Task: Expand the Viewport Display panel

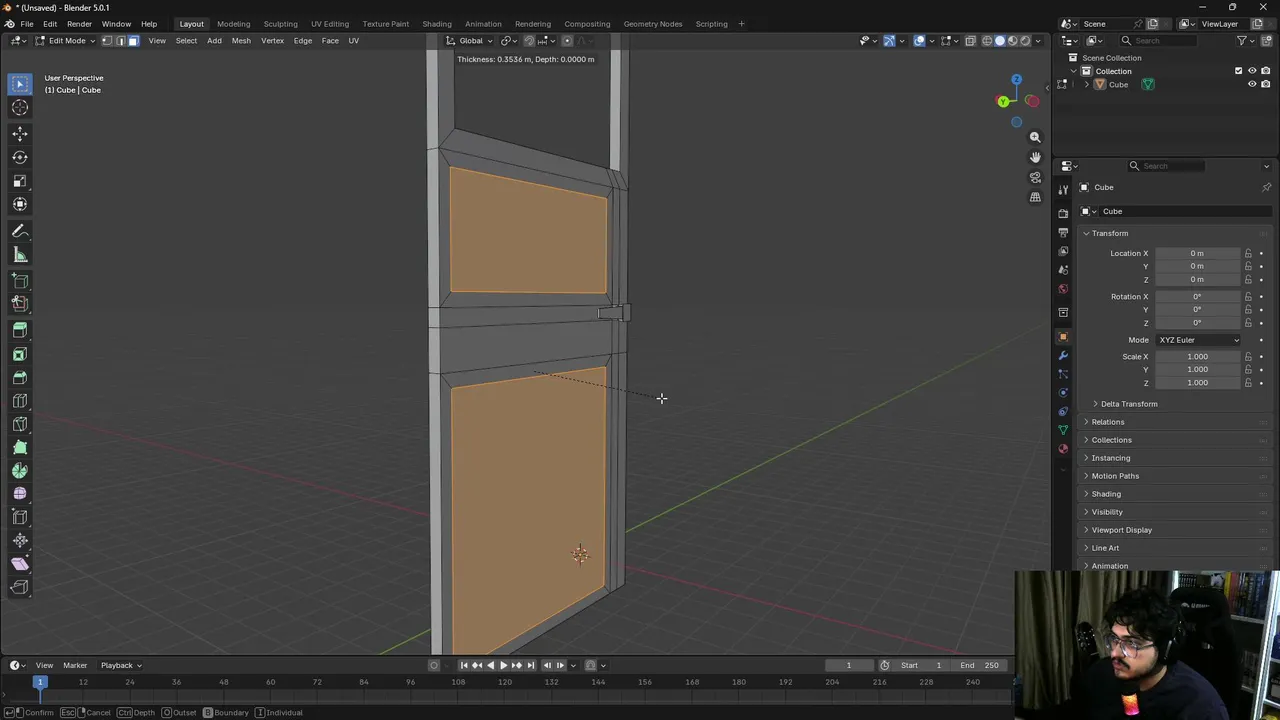Action: click(1121, 530)
